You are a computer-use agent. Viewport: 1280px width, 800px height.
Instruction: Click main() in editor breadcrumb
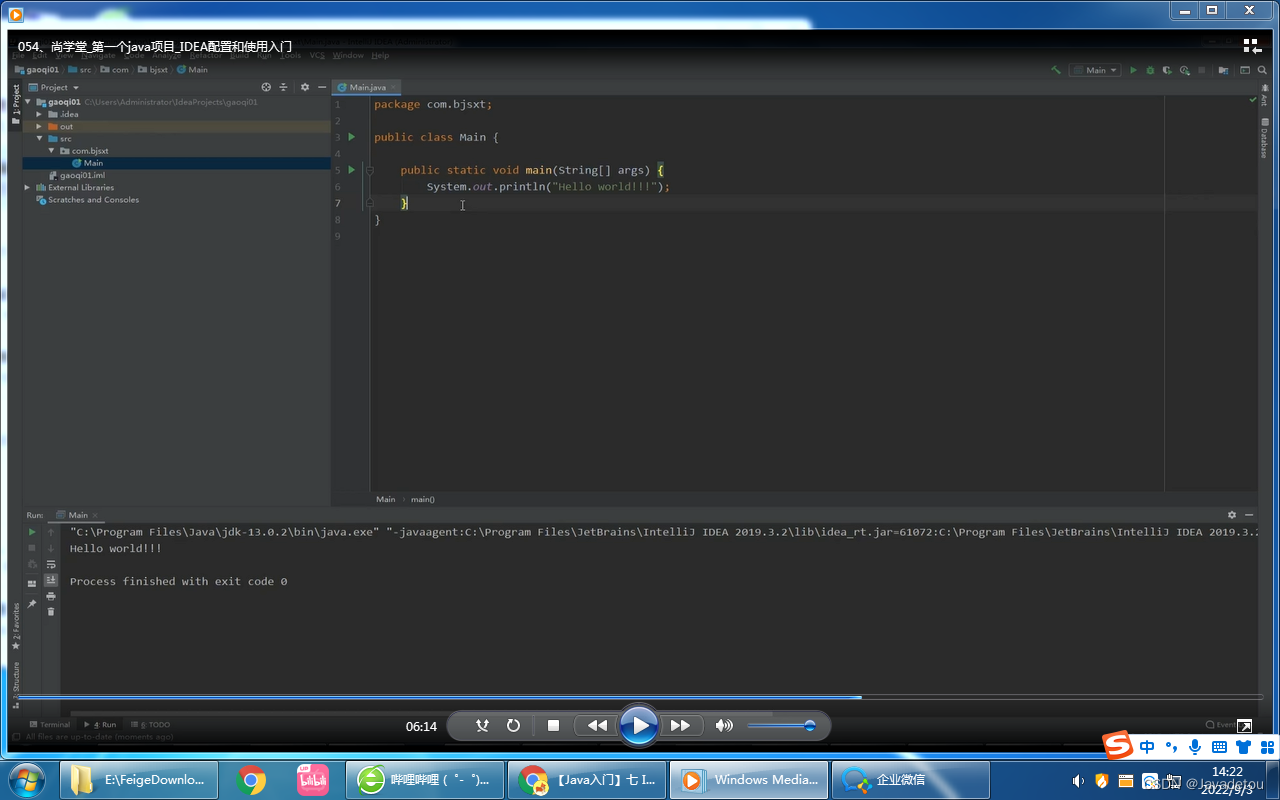[x=423, y=499]
